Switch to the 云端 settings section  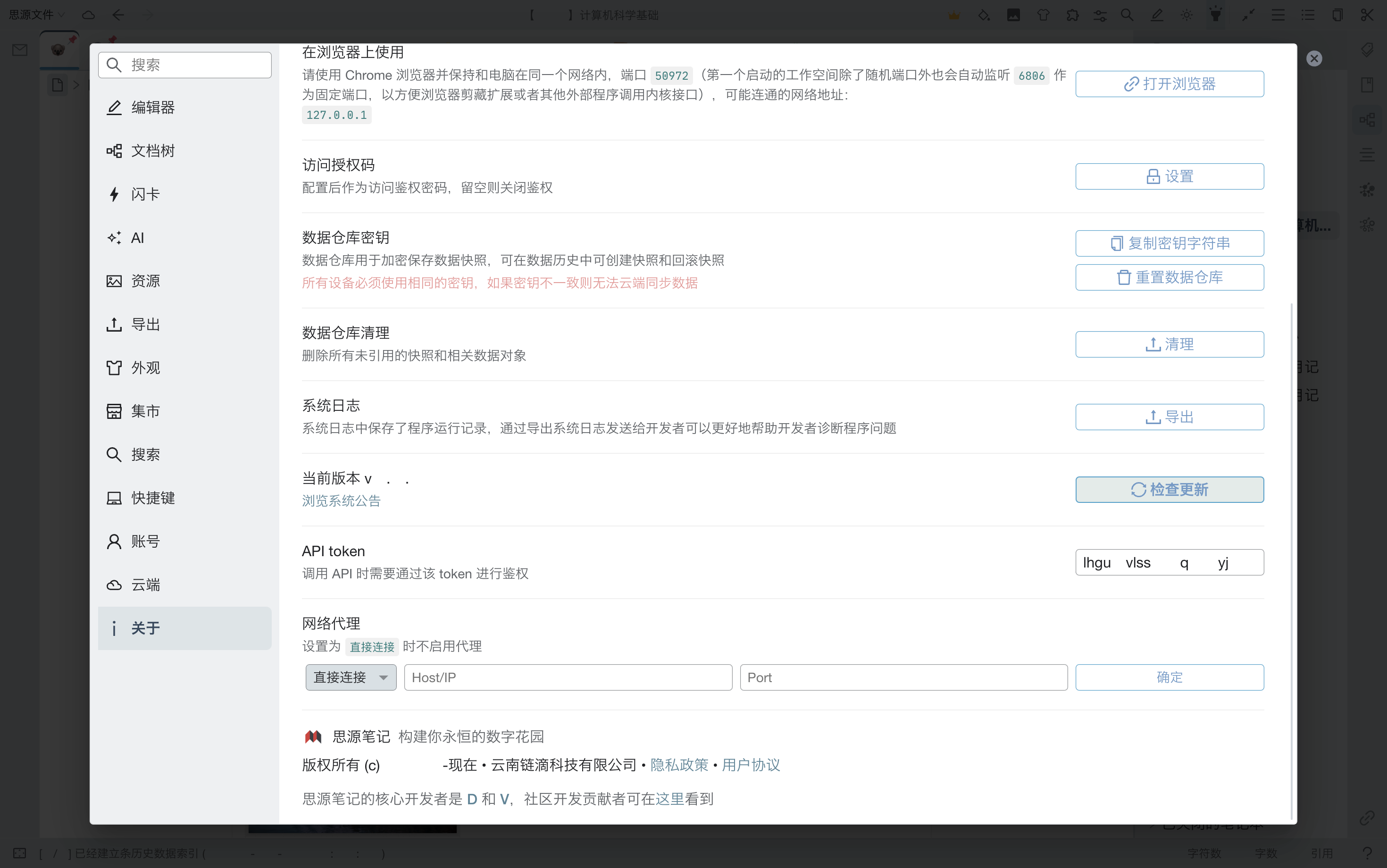tap(145, 585)
